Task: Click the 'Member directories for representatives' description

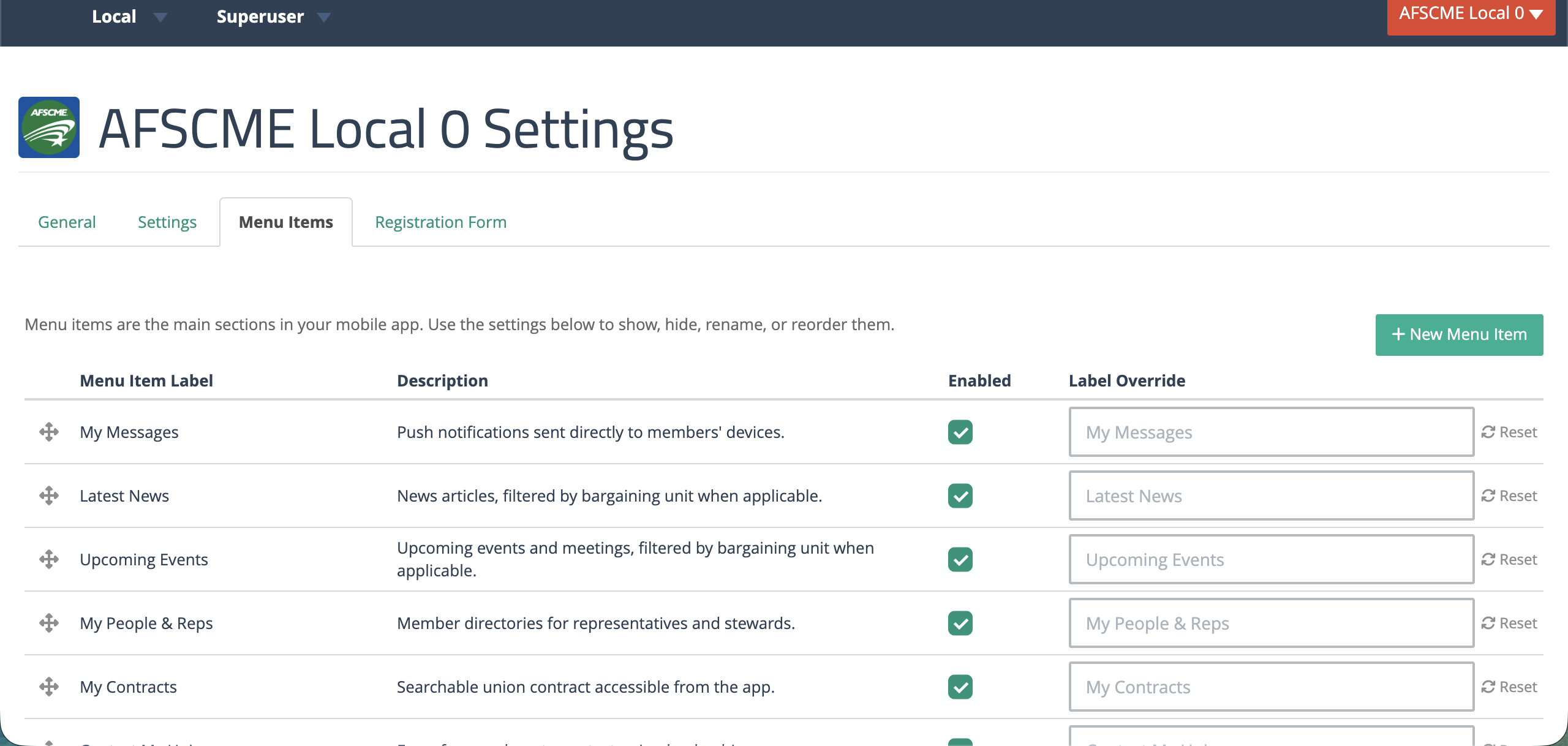Action: point(596,623)
